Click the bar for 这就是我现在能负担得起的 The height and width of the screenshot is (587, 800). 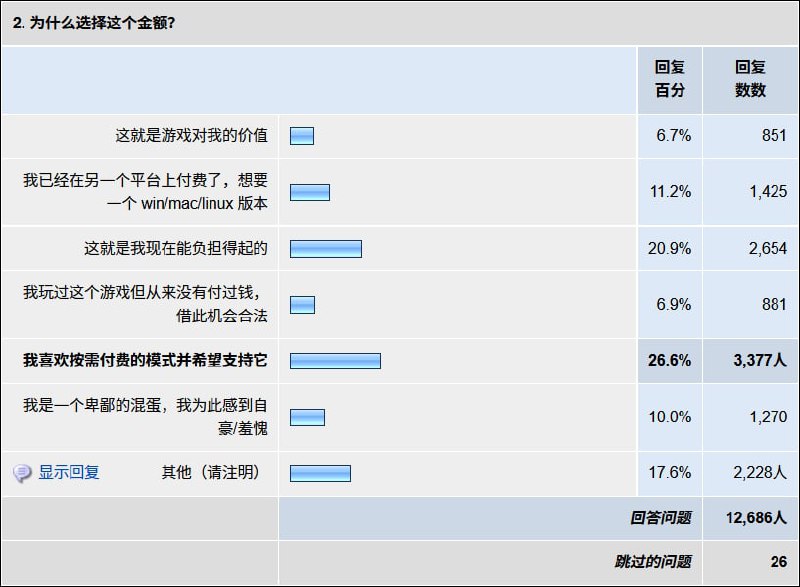coord(325,248)
